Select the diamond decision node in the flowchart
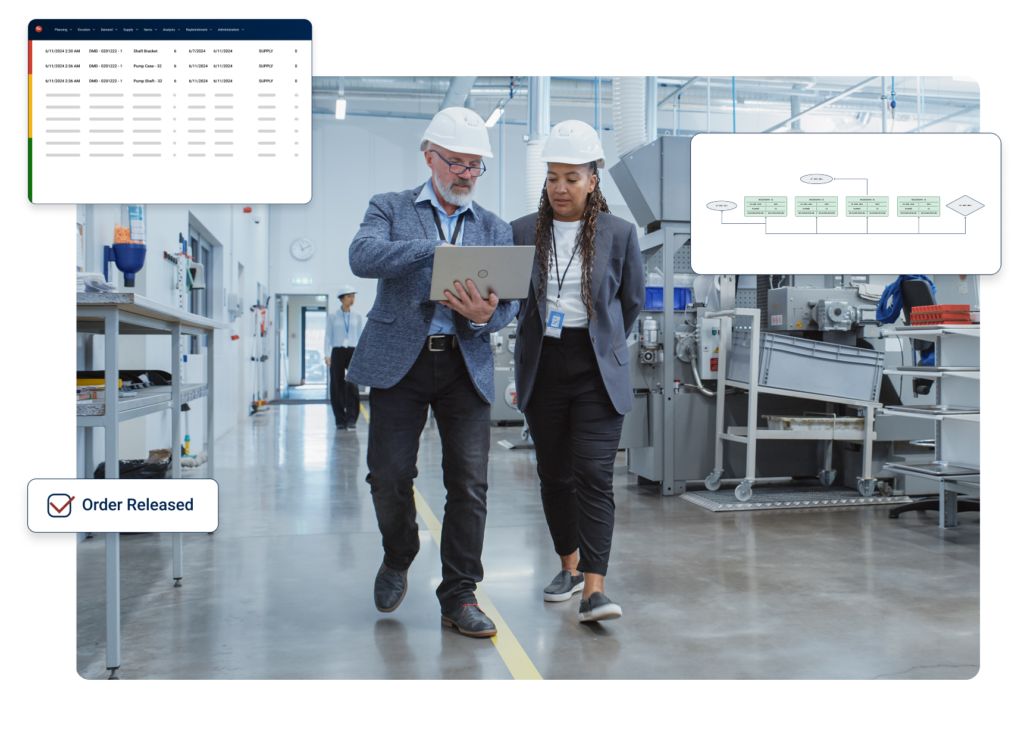This screenshot has height=756, width=1024. point(965,206)
